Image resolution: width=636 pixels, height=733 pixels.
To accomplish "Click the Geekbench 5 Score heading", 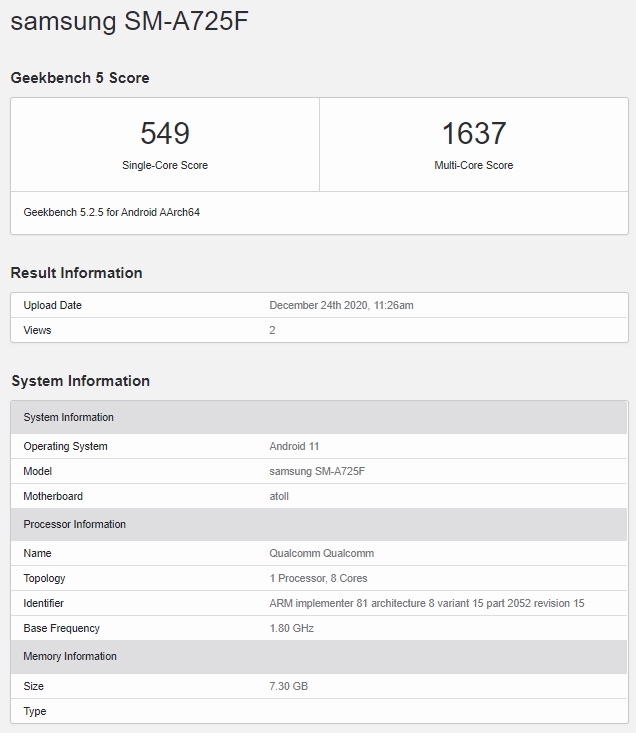I will tap(80, 78).
